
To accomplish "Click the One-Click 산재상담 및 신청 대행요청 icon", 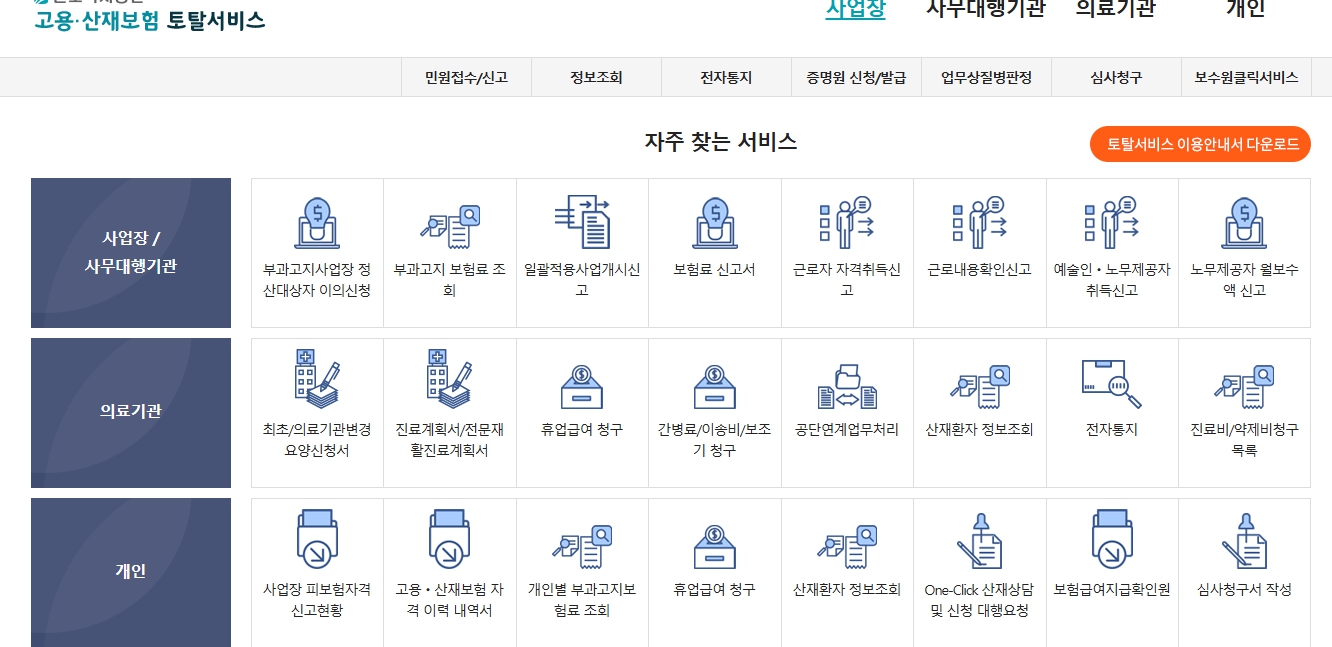I will point(979,558).
